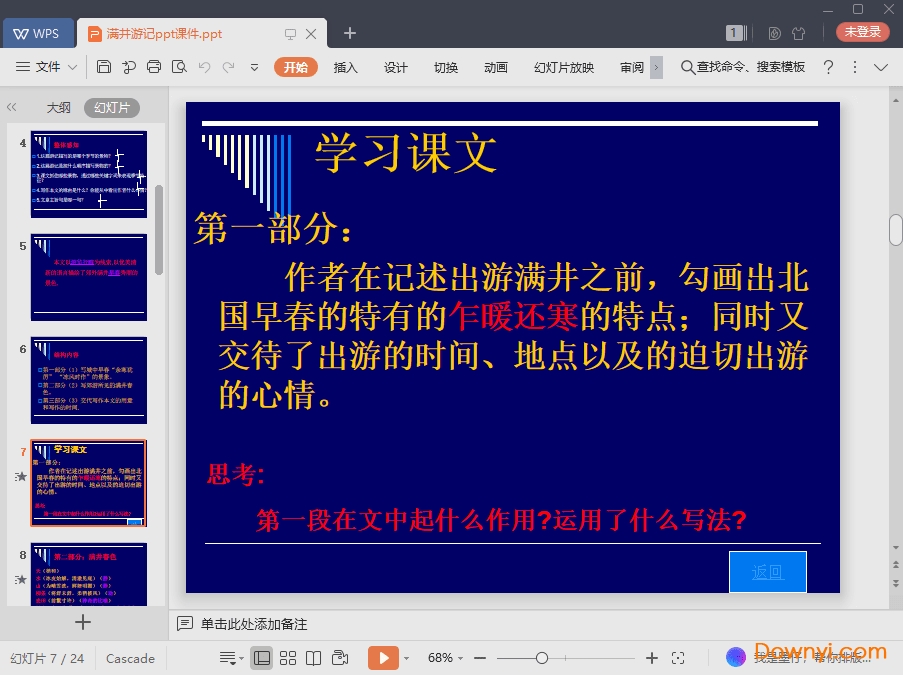Toggle normal view button in status bar
Viewport: 903px width, 675px height.
(261, 658)
